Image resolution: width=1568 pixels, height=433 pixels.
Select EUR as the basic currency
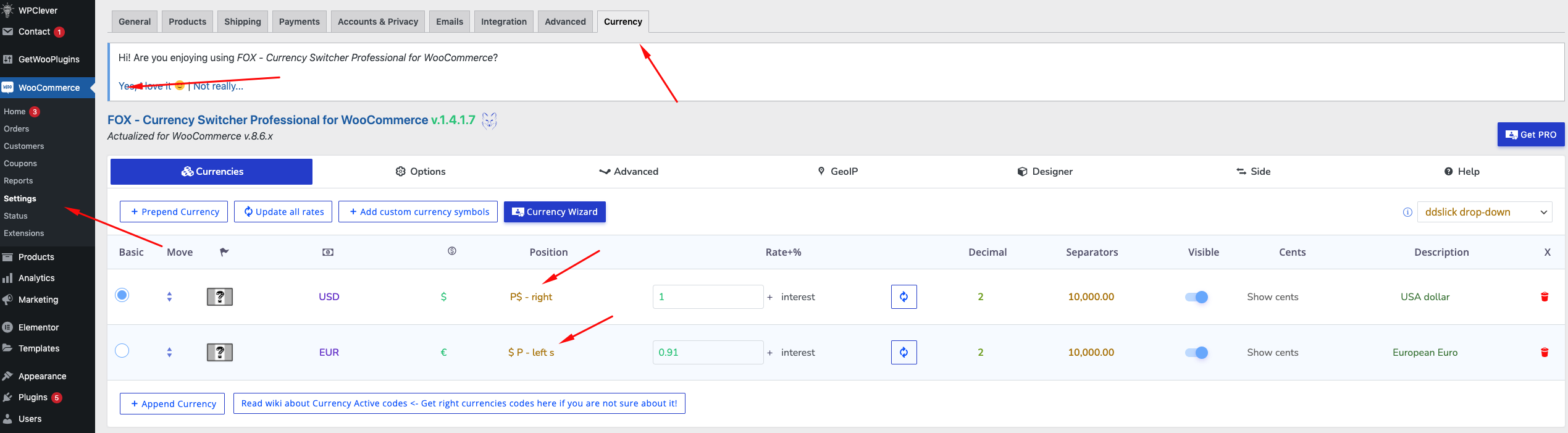[x=122, y=351]
